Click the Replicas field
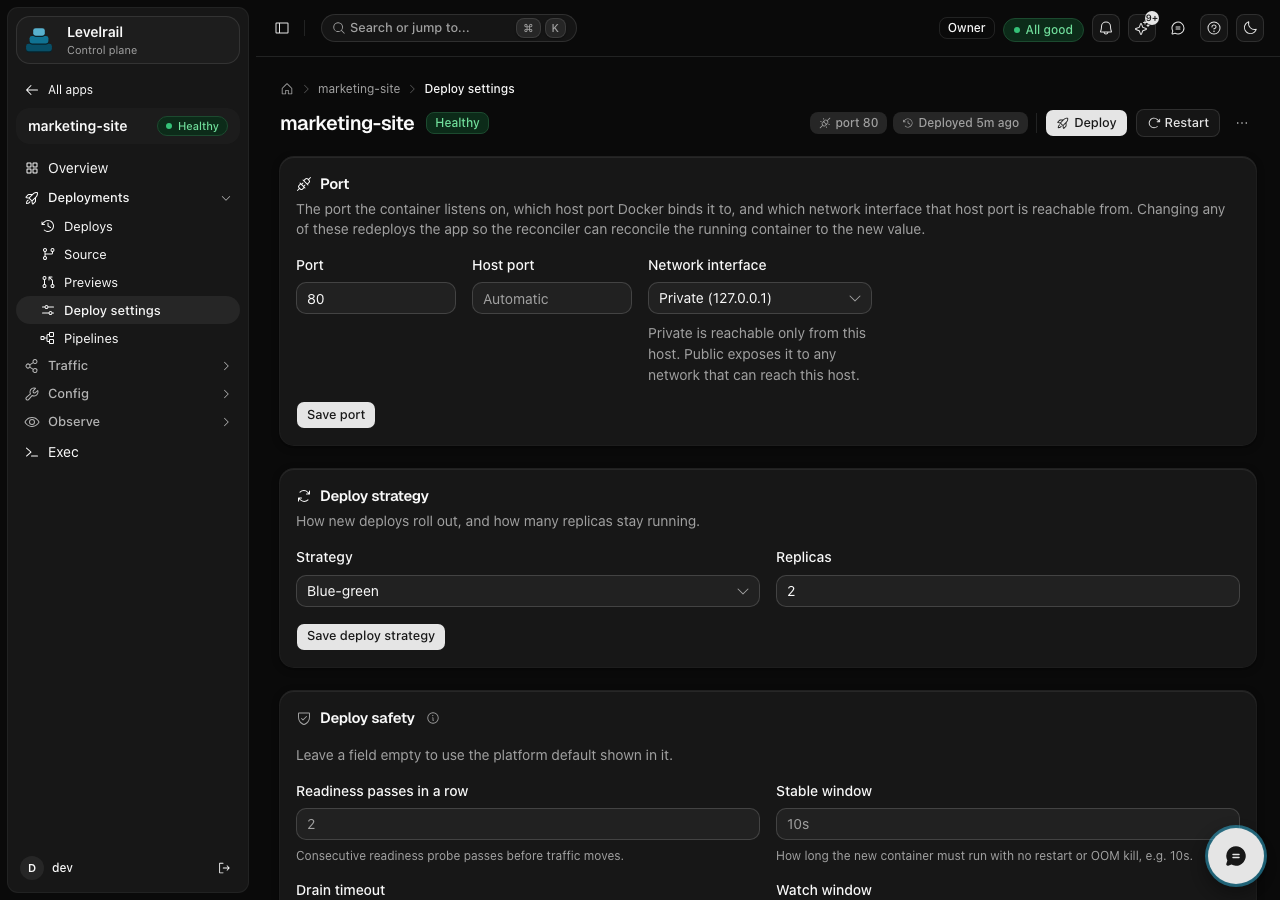Viewport: 1280px width, 900px height. pos(1008,591)
